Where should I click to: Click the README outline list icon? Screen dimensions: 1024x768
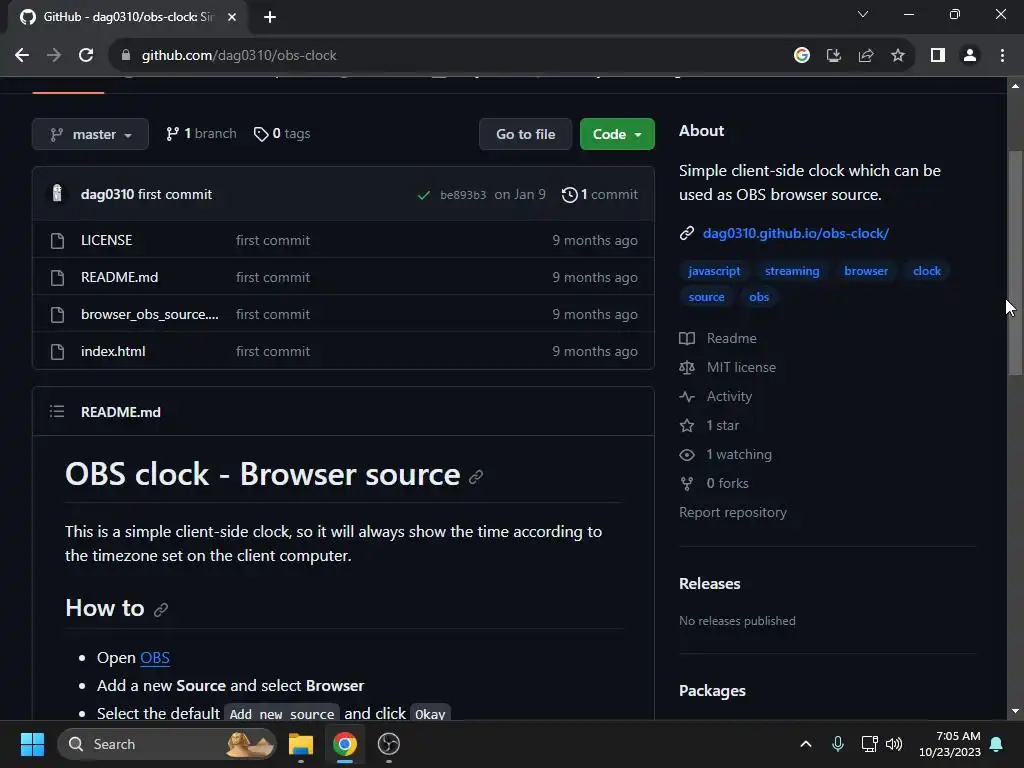click(57, 411)
